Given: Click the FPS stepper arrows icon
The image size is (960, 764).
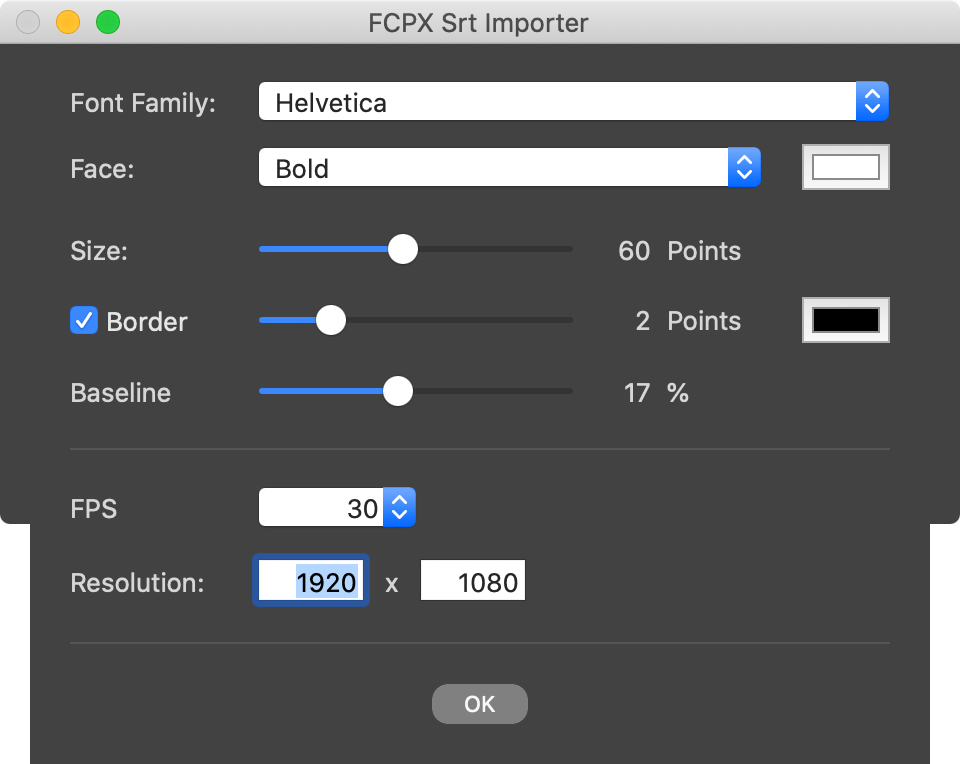Looking at the screenshot, I should pyautogui.click(x=399, y=508).
